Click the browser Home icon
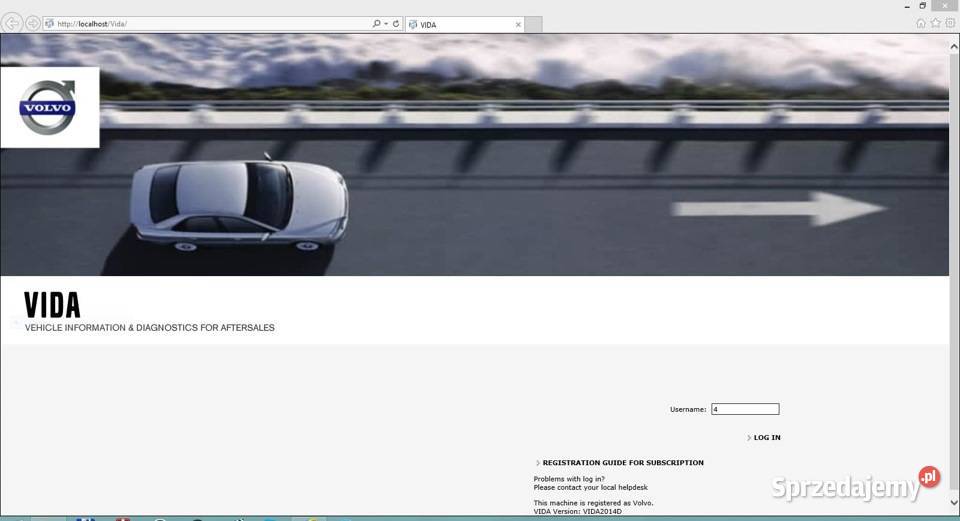Screen dimensions: 960x521 [920, 23]
